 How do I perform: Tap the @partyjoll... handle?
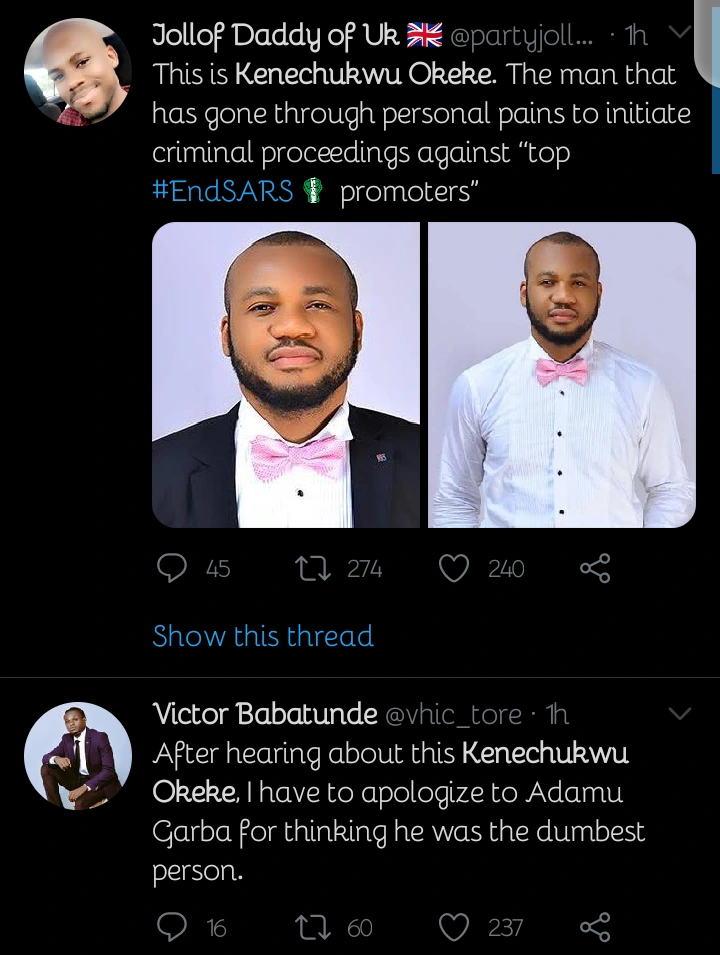click(523, 37)
